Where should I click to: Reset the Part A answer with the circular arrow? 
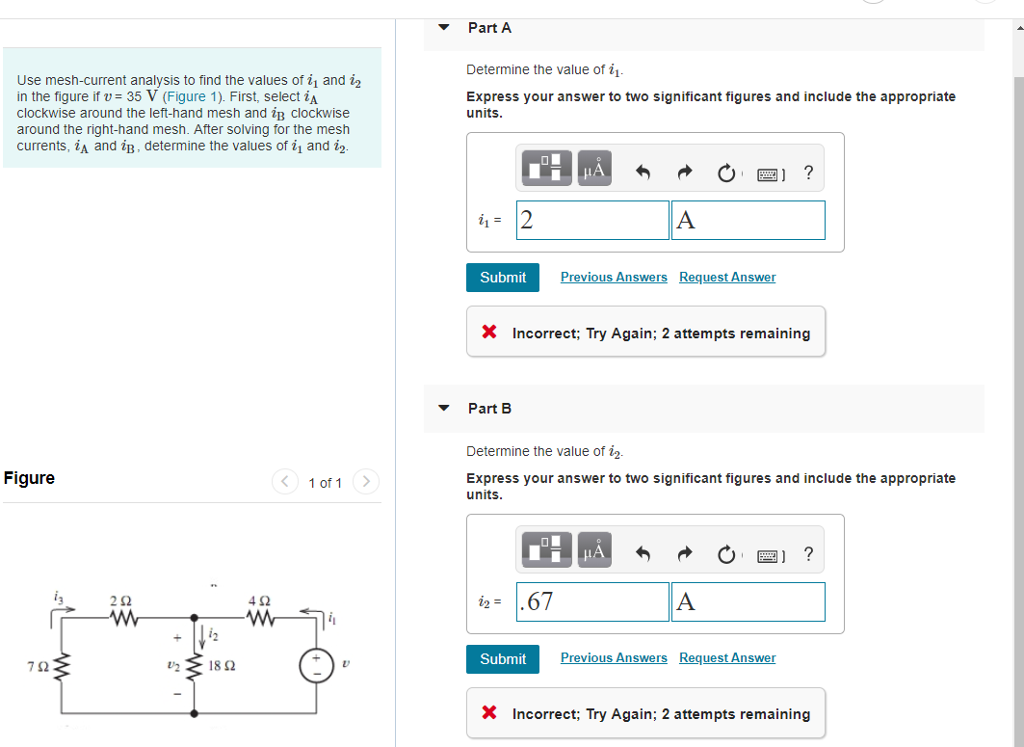pyautogui.click(x=726, y=171)
